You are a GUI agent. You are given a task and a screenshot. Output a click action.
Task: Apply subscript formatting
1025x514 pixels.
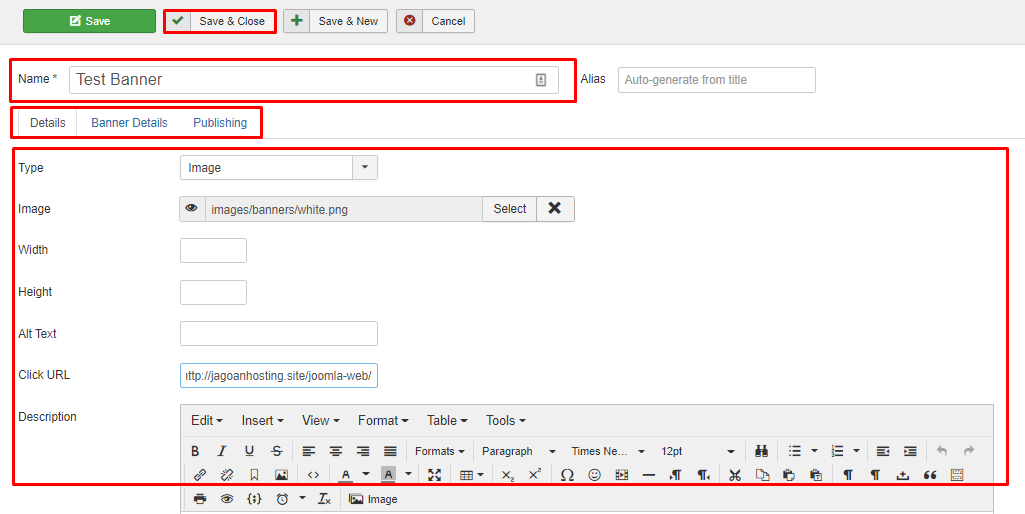pos(508,475)
